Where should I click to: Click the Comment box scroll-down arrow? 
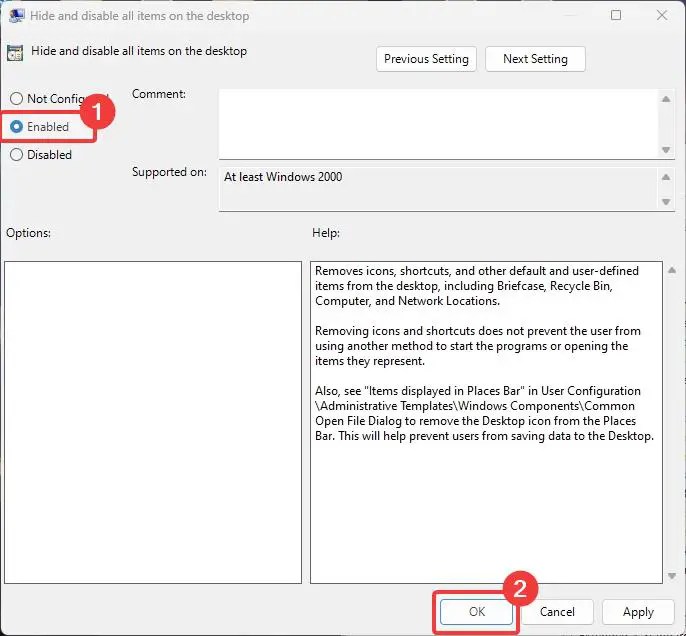[x=666, y=150]
